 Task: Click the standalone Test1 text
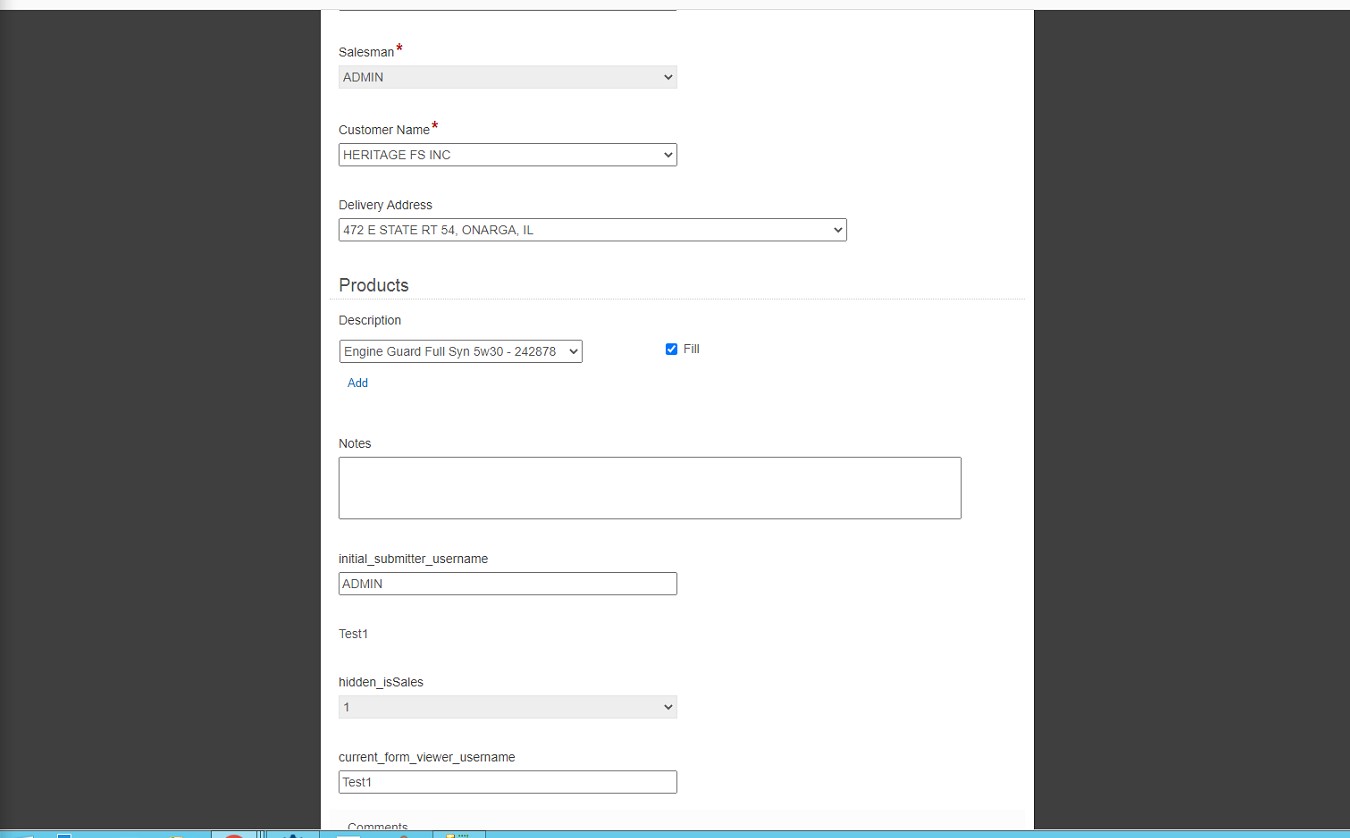[x=353, y=634]
